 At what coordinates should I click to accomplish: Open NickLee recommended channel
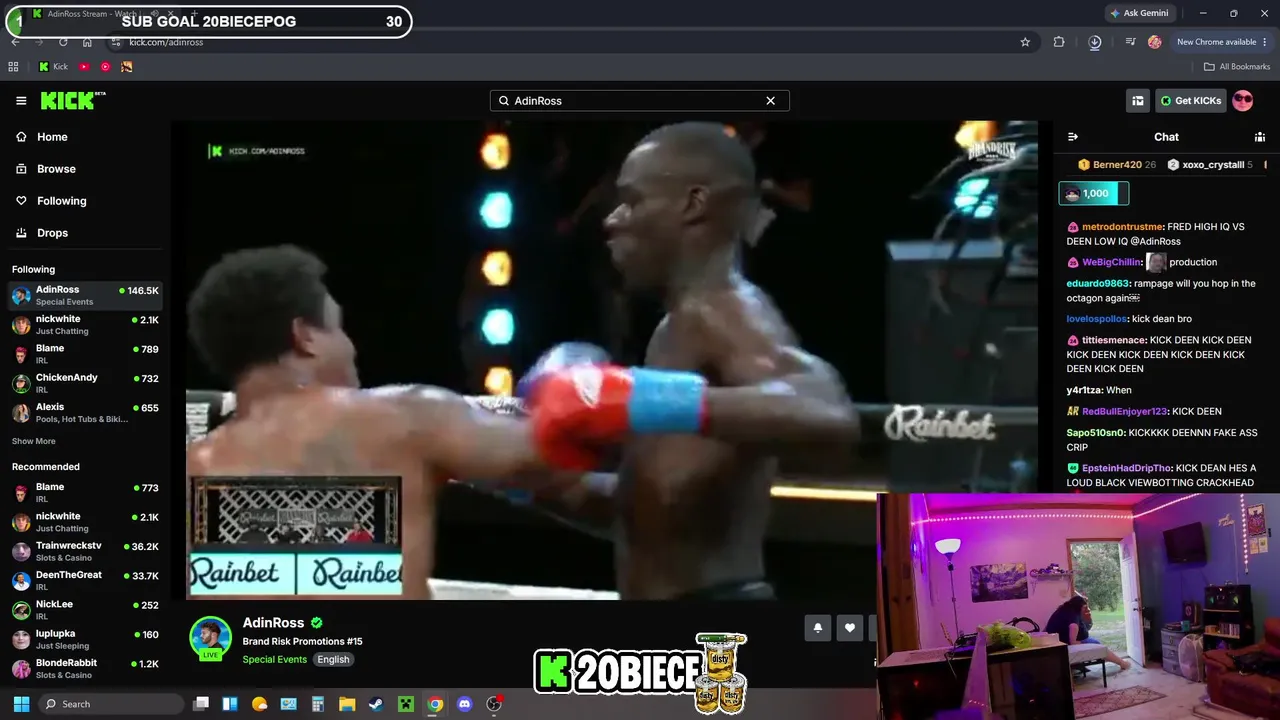(85, 610)
